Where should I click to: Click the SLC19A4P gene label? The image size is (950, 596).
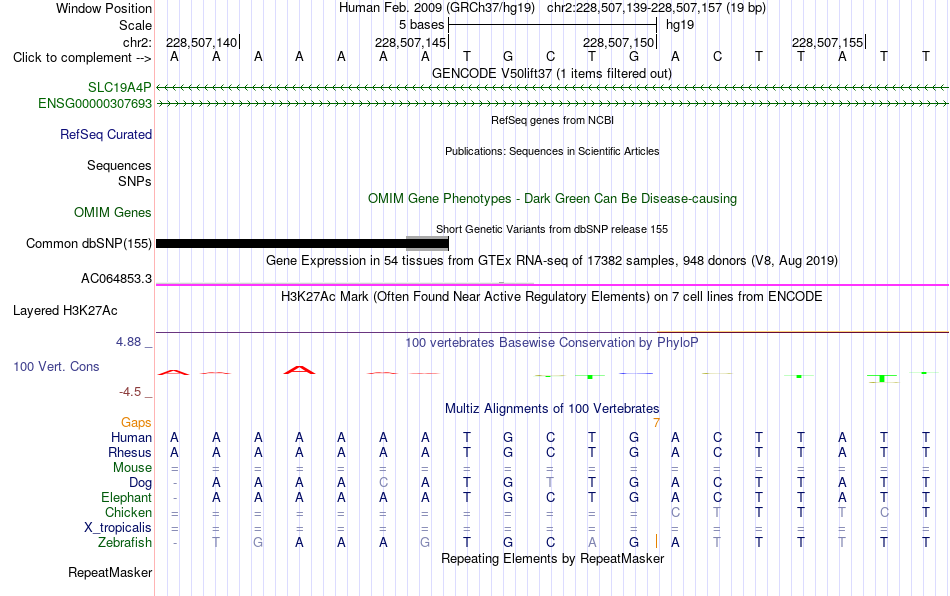[119, 88]
